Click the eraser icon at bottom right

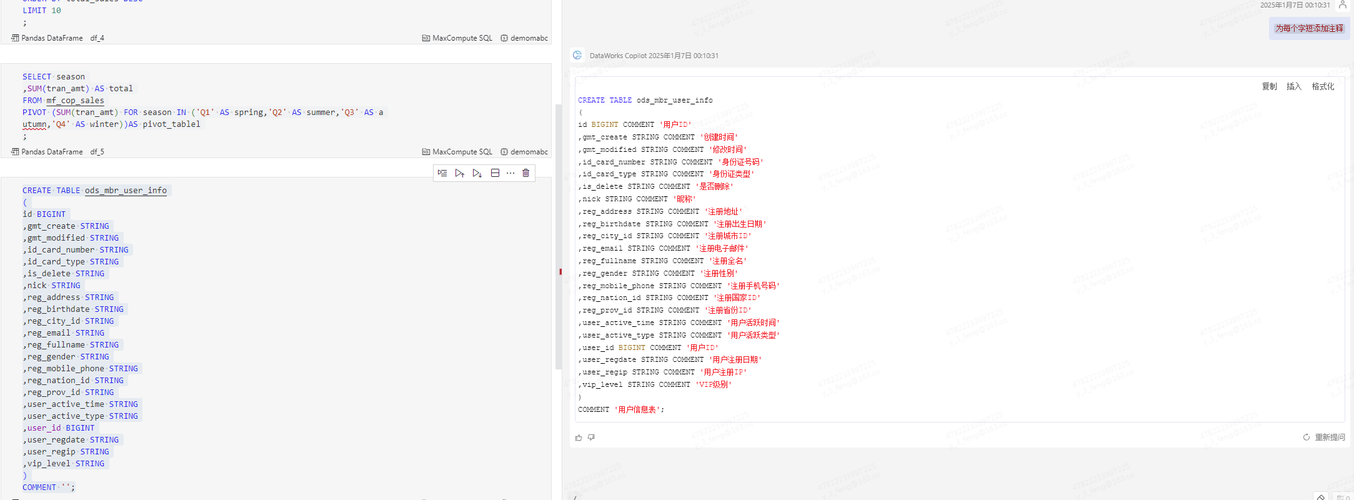pos(1321,496)
